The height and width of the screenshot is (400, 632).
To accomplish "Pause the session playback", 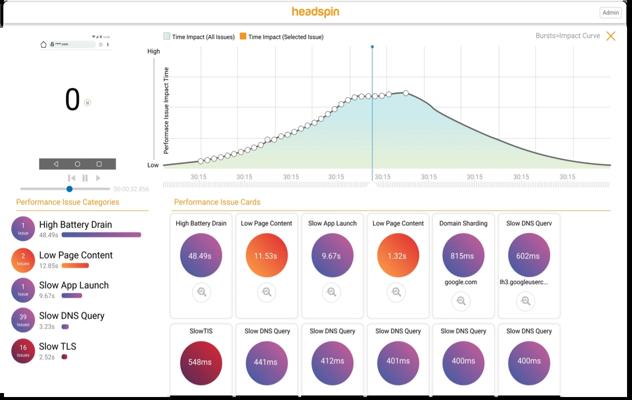I will [x=85, y=178].
